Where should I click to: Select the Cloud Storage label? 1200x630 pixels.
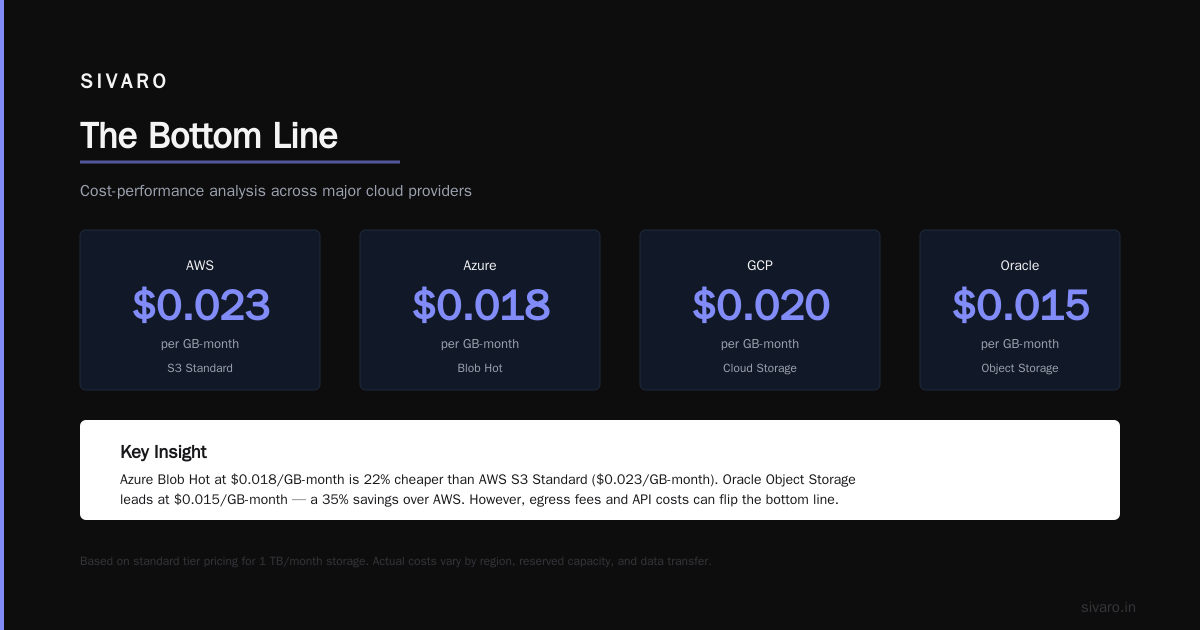[x=760, y=368]
